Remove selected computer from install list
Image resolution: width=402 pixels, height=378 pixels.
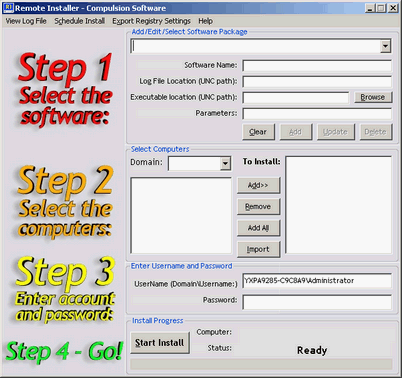click(x=258, y=207)
